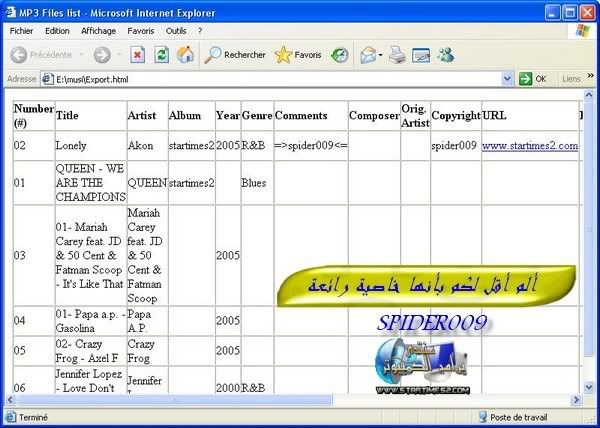Open the address bar dropdown list
Viewport: 600px width, 428px height.
coord(507,79)
